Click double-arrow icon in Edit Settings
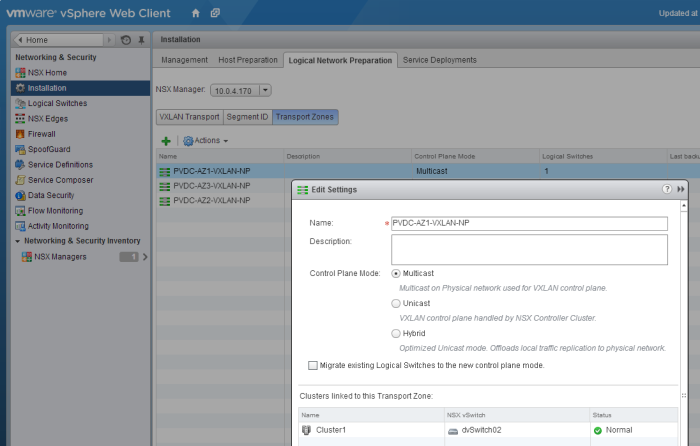This screenshot has height=446, width=700. point(680,189)
